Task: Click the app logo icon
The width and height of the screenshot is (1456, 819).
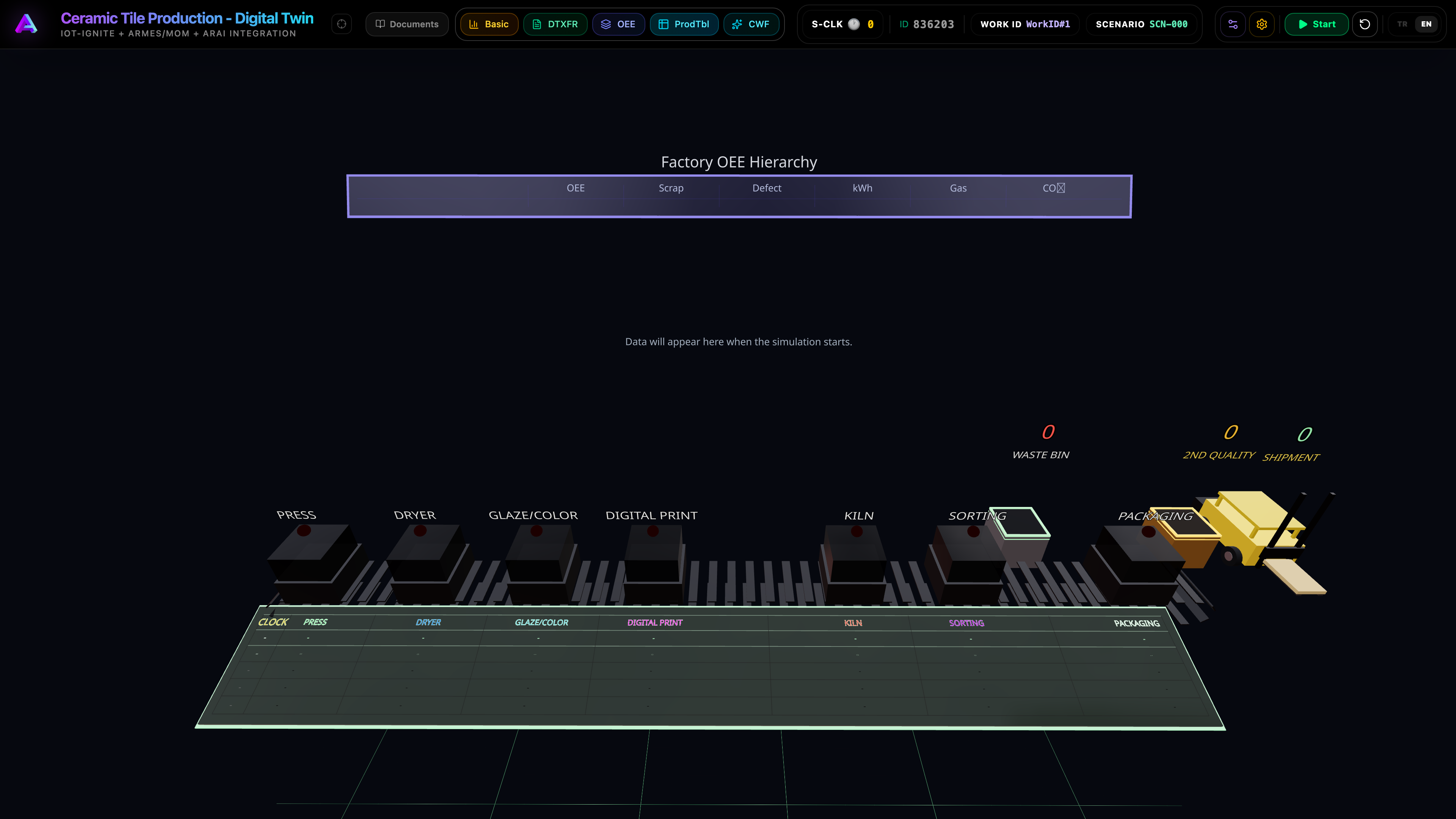Action: coord(26,24)
